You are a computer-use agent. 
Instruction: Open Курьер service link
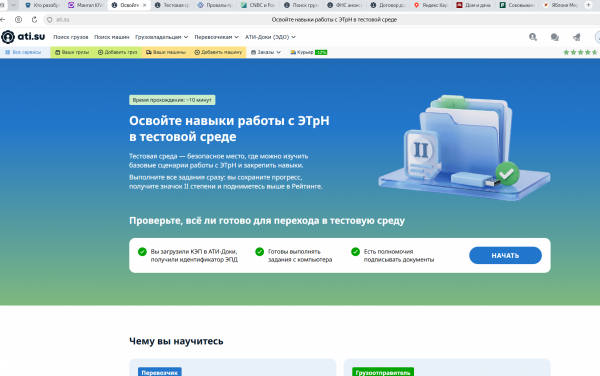tap(308, 52)
